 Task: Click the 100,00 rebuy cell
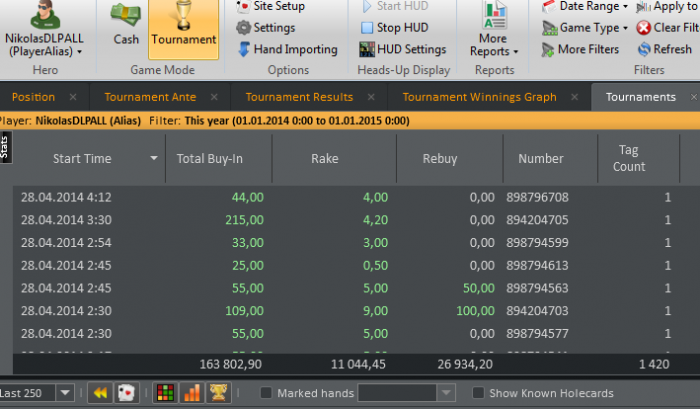(x=475, y=311)
